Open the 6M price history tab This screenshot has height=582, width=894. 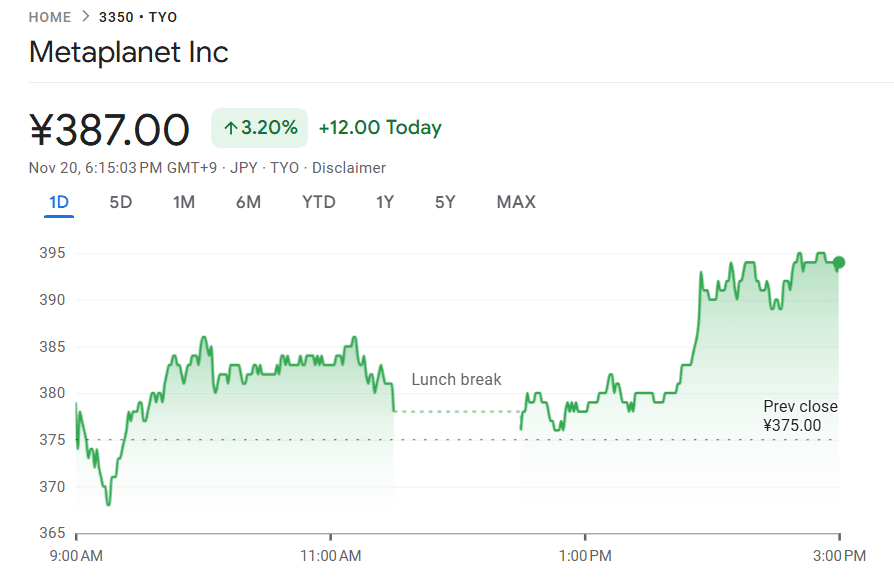pos(248,202)
